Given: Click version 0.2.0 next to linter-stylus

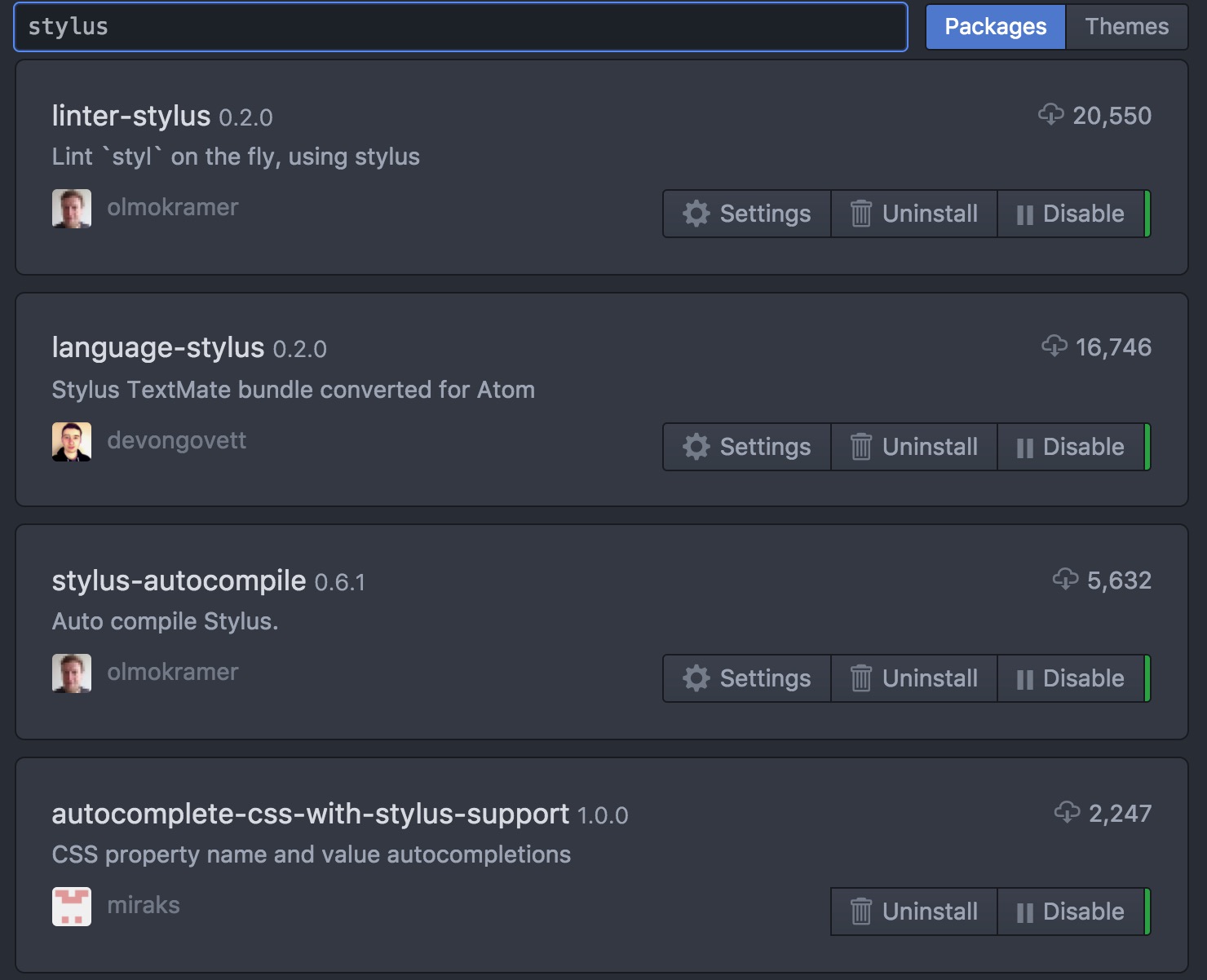Looking at the screenshot, I should (x=245, y=117).
